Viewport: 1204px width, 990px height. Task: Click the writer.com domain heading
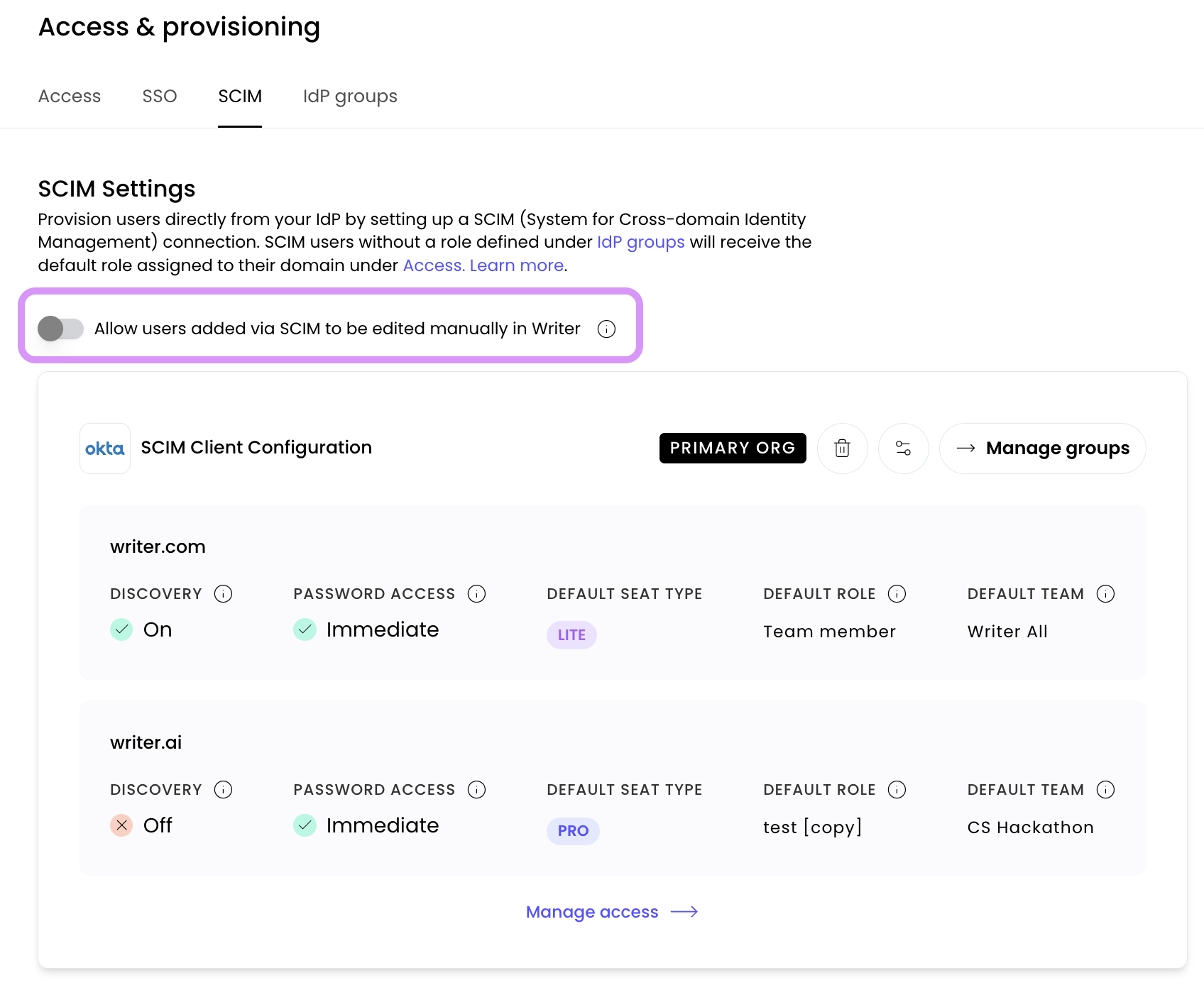click(158, 547)
